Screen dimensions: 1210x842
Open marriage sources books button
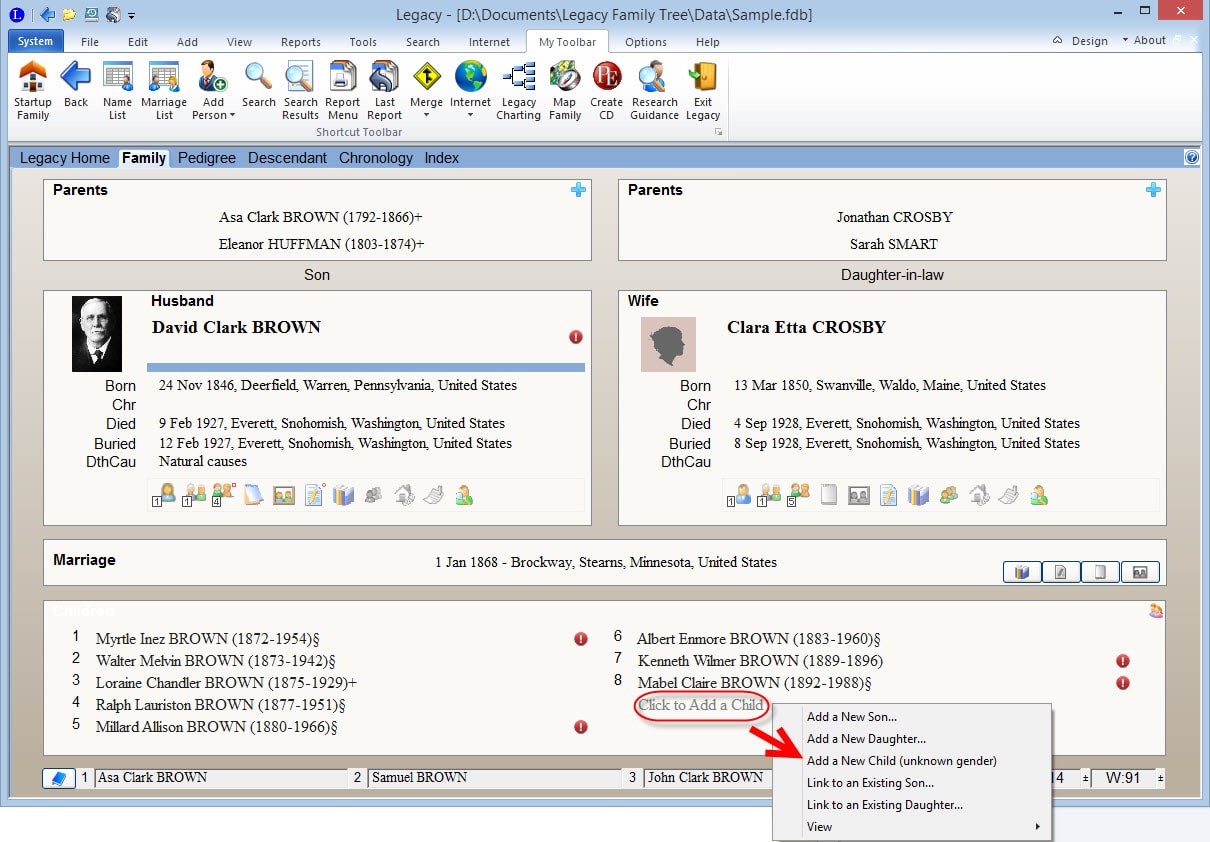click(x=1021, y=572)
